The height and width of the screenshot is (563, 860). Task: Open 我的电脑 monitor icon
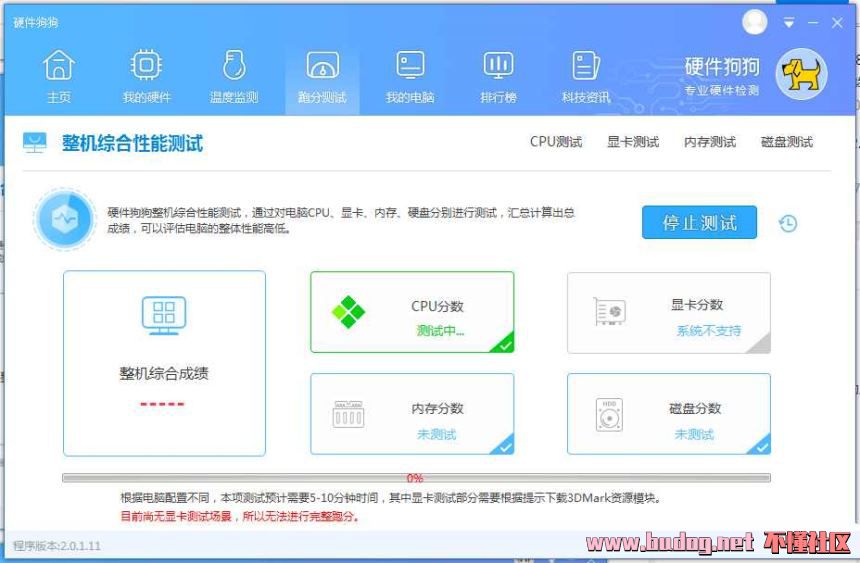pos(410,65)
